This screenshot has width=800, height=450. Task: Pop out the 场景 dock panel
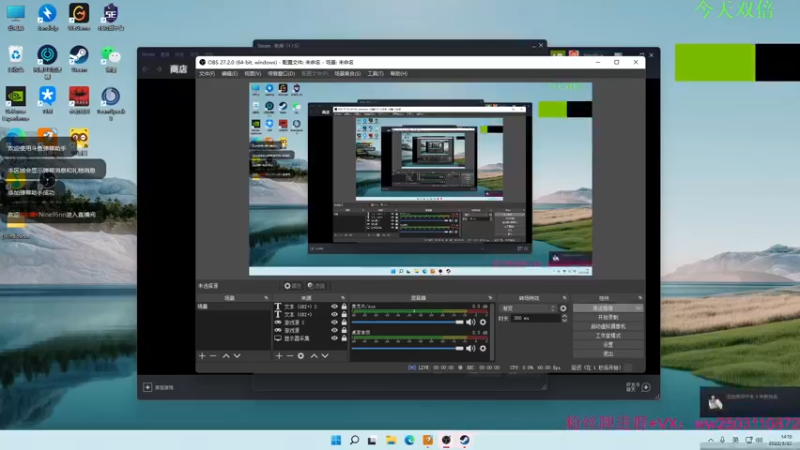266,298
